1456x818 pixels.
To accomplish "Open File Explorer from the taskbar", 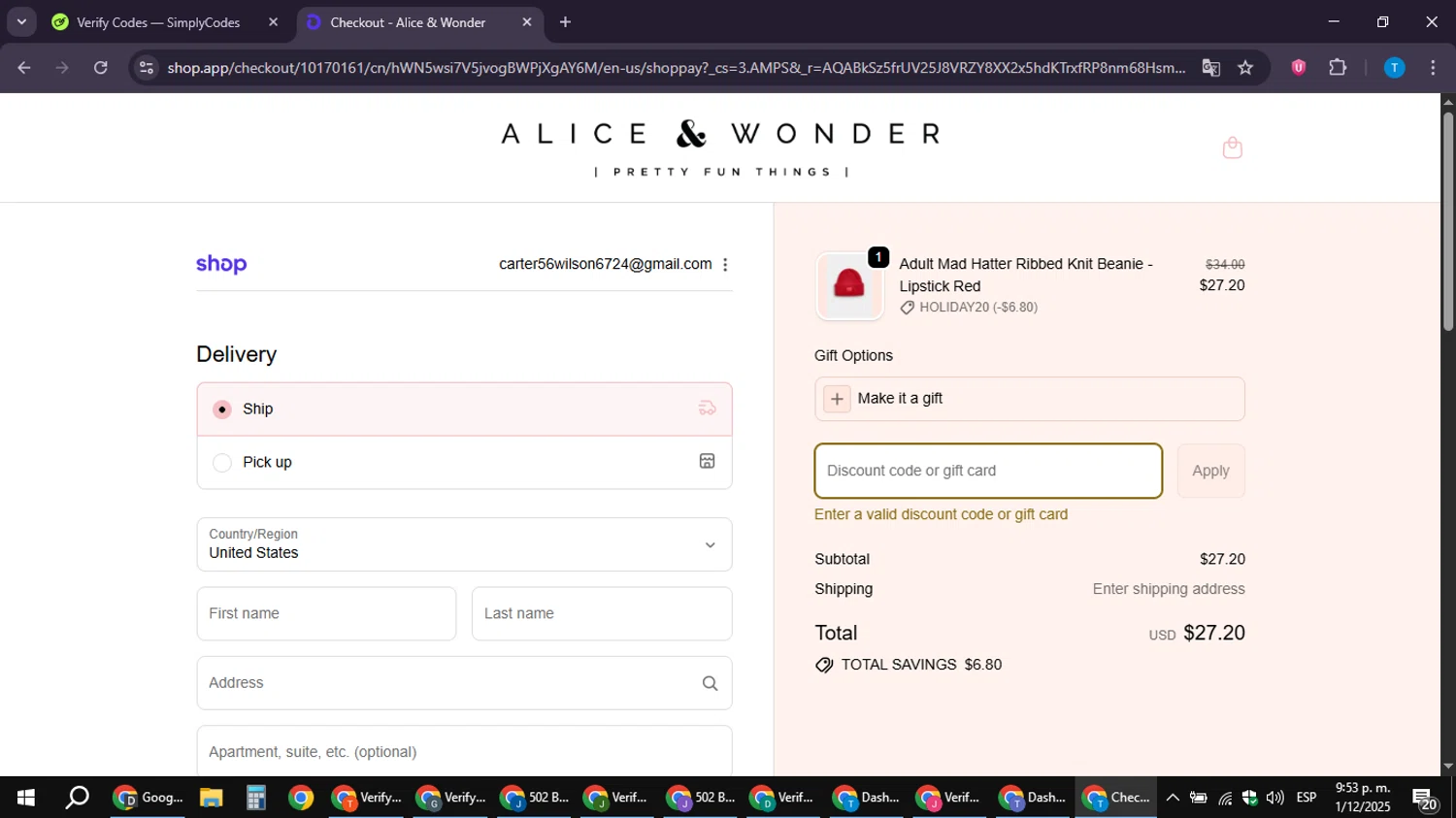I will coord(211,798).
